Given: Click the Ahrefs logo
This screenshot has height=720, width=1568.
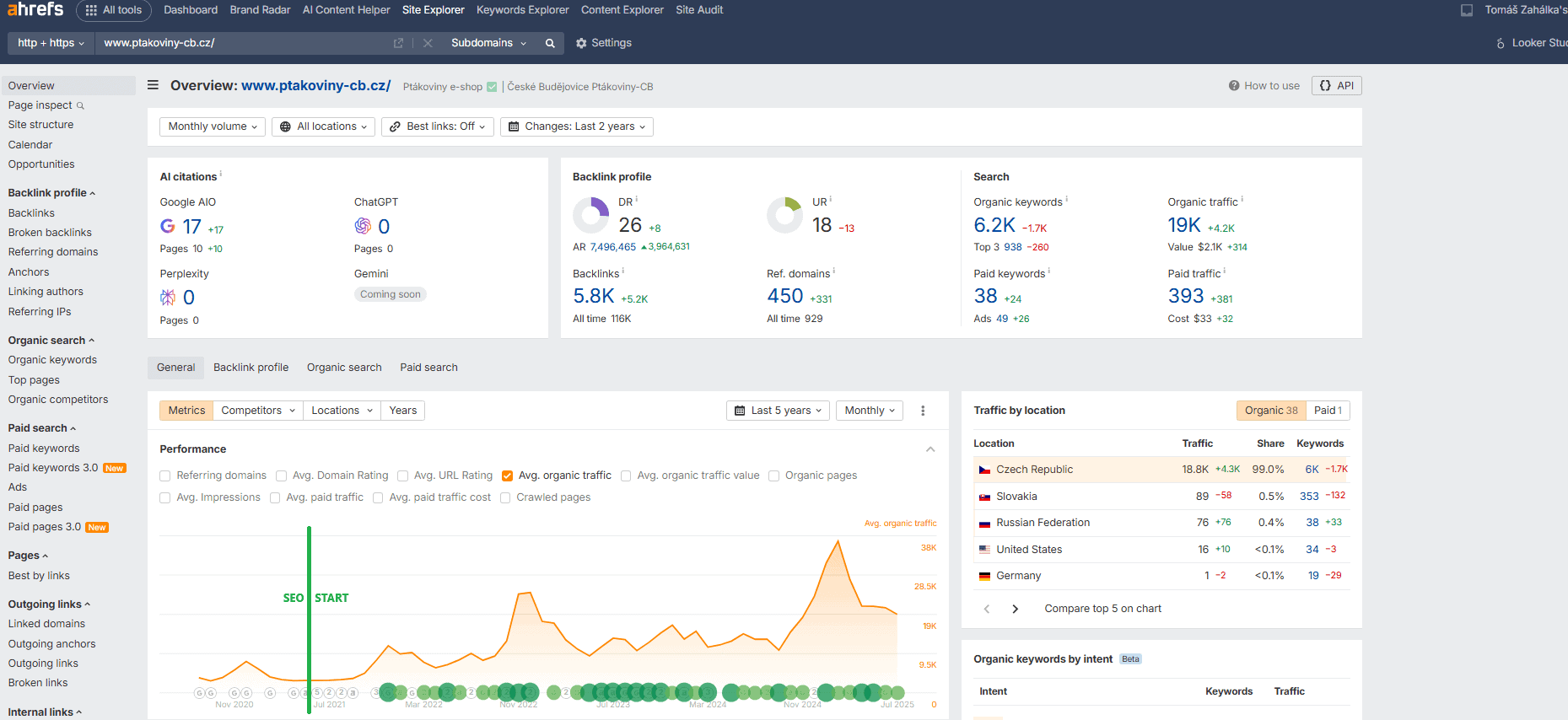Looking at the screenshot, I should tap(35, 9).
